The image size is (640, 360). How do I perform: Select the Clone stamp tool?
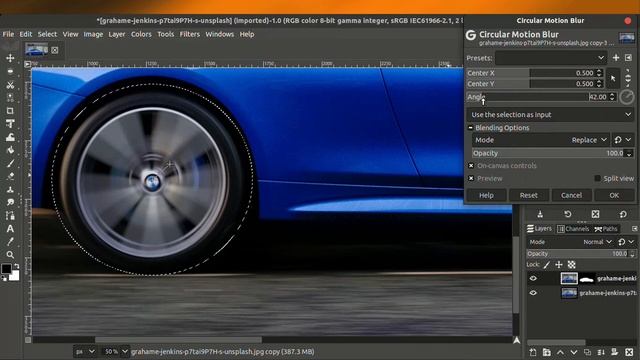(10, 189)
